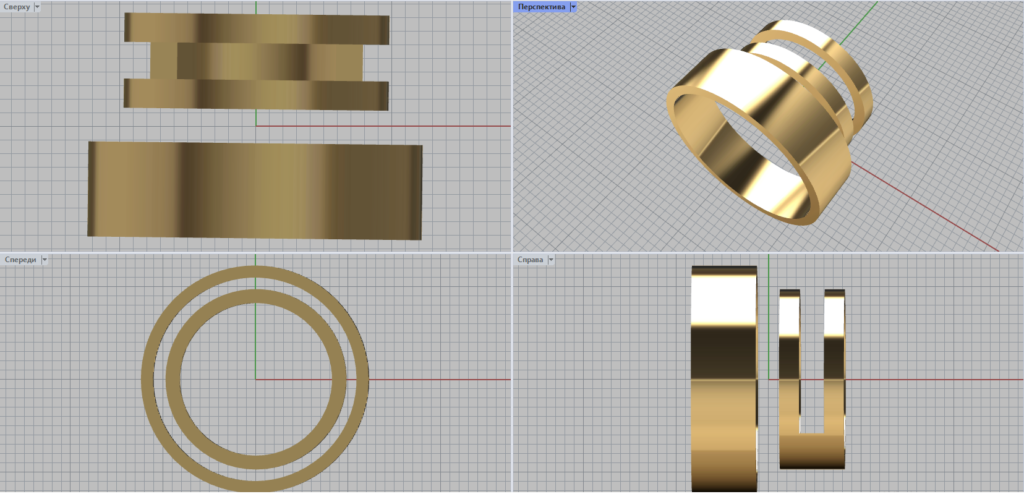Activate the Перспектива viewport title
1024x494 pixels.
tap(540, 6)
